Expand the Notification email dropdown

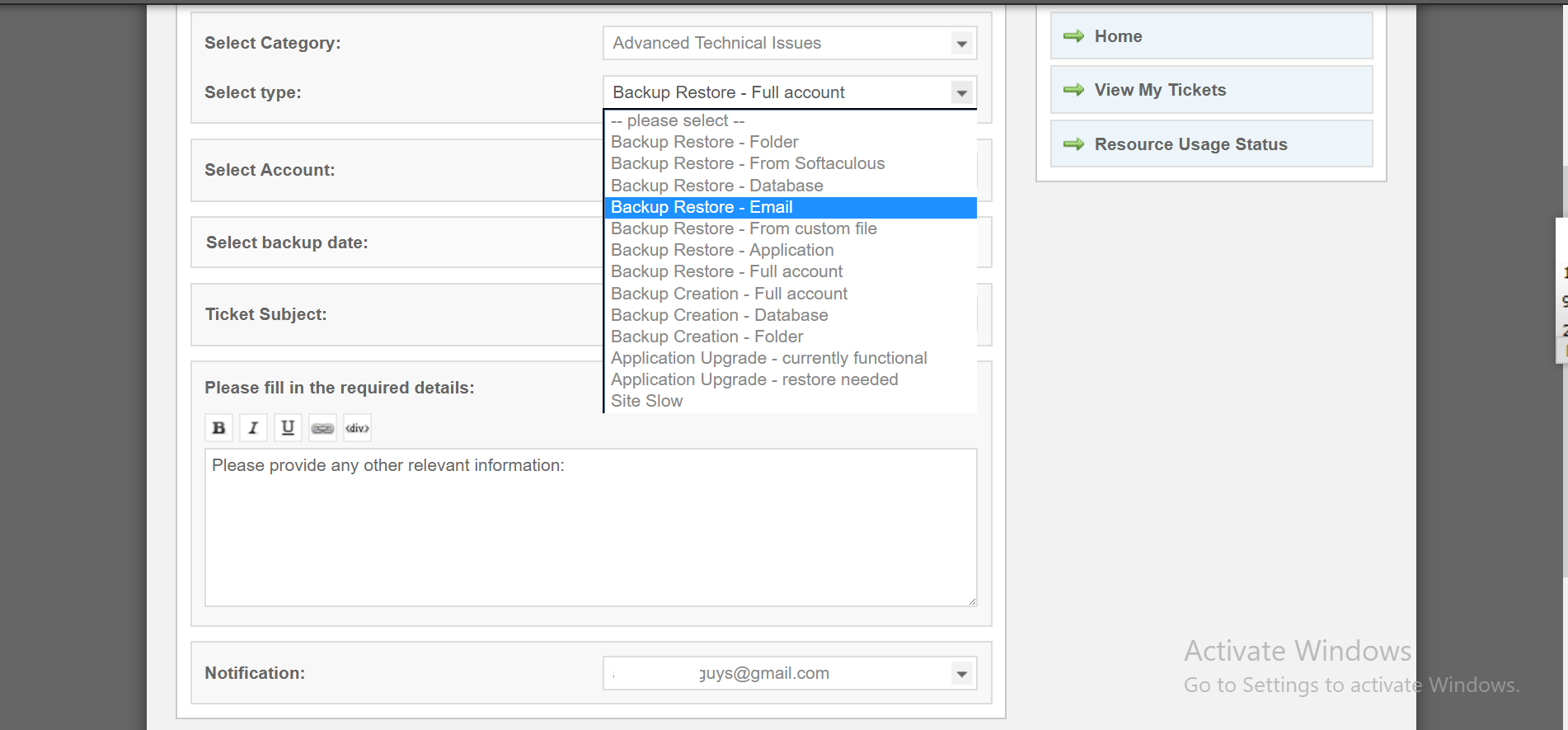pyautogui.click(x=961, y=674)
